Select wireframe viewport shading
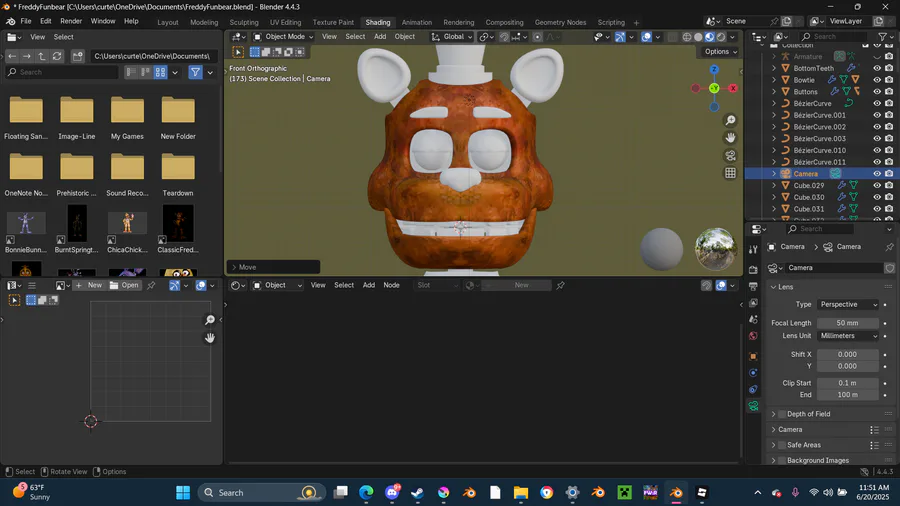 [686, 37]
